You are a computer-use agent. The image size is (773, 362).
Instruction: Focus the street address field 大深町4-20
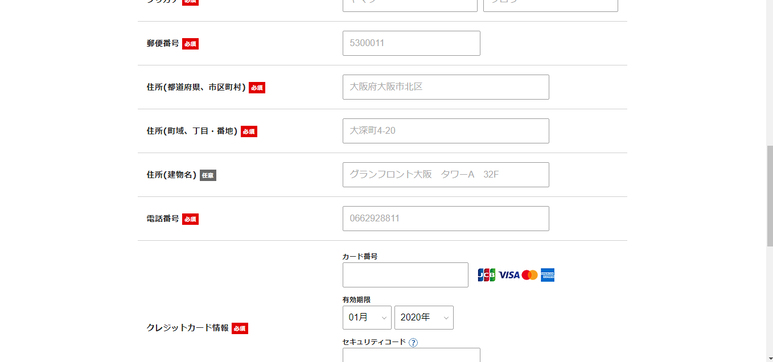446,131
